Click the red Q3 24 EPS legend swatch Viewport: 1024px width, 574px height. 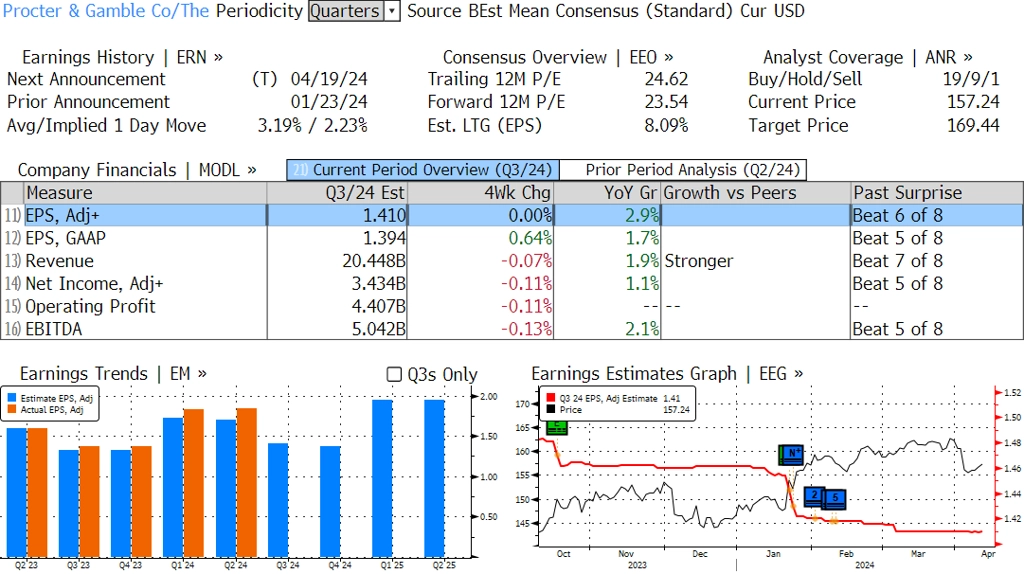click(x=551, y=398)
